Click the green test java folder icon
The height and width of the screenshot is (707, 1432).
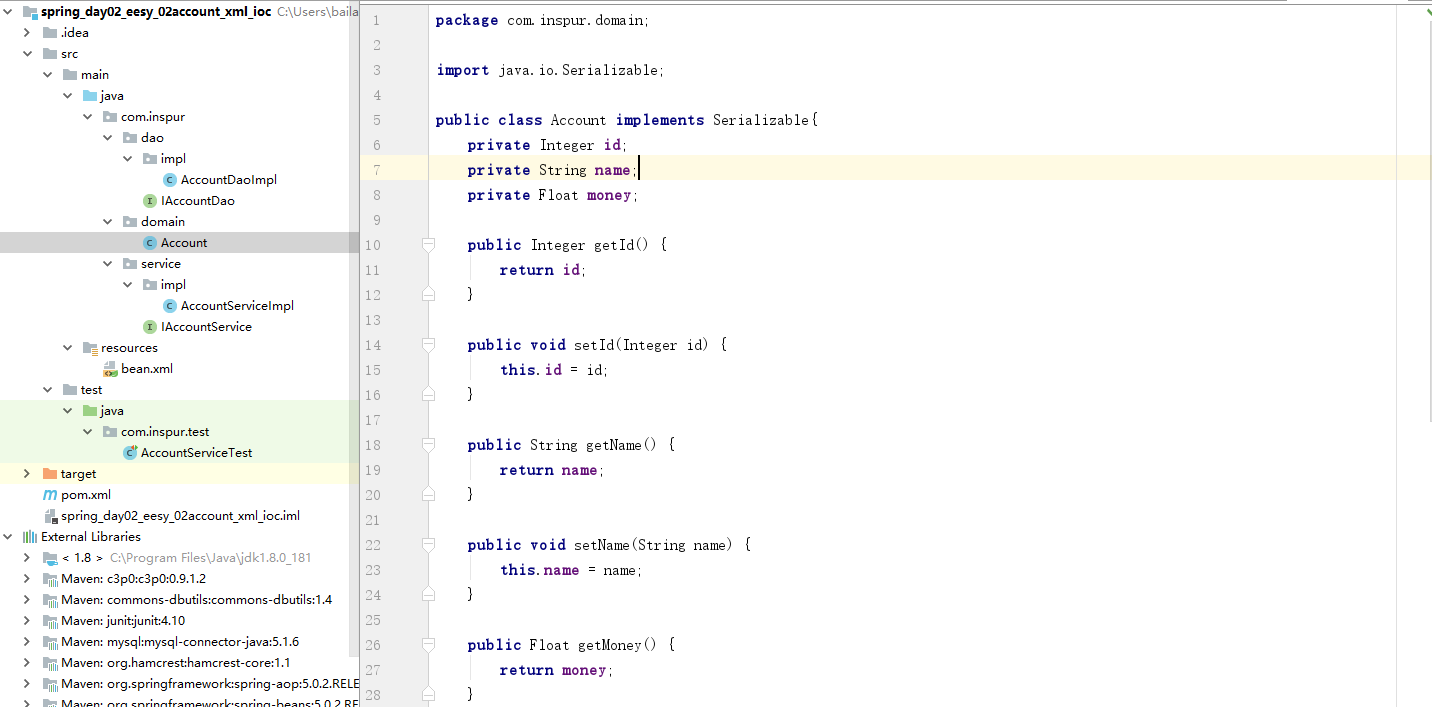(90, 411)
